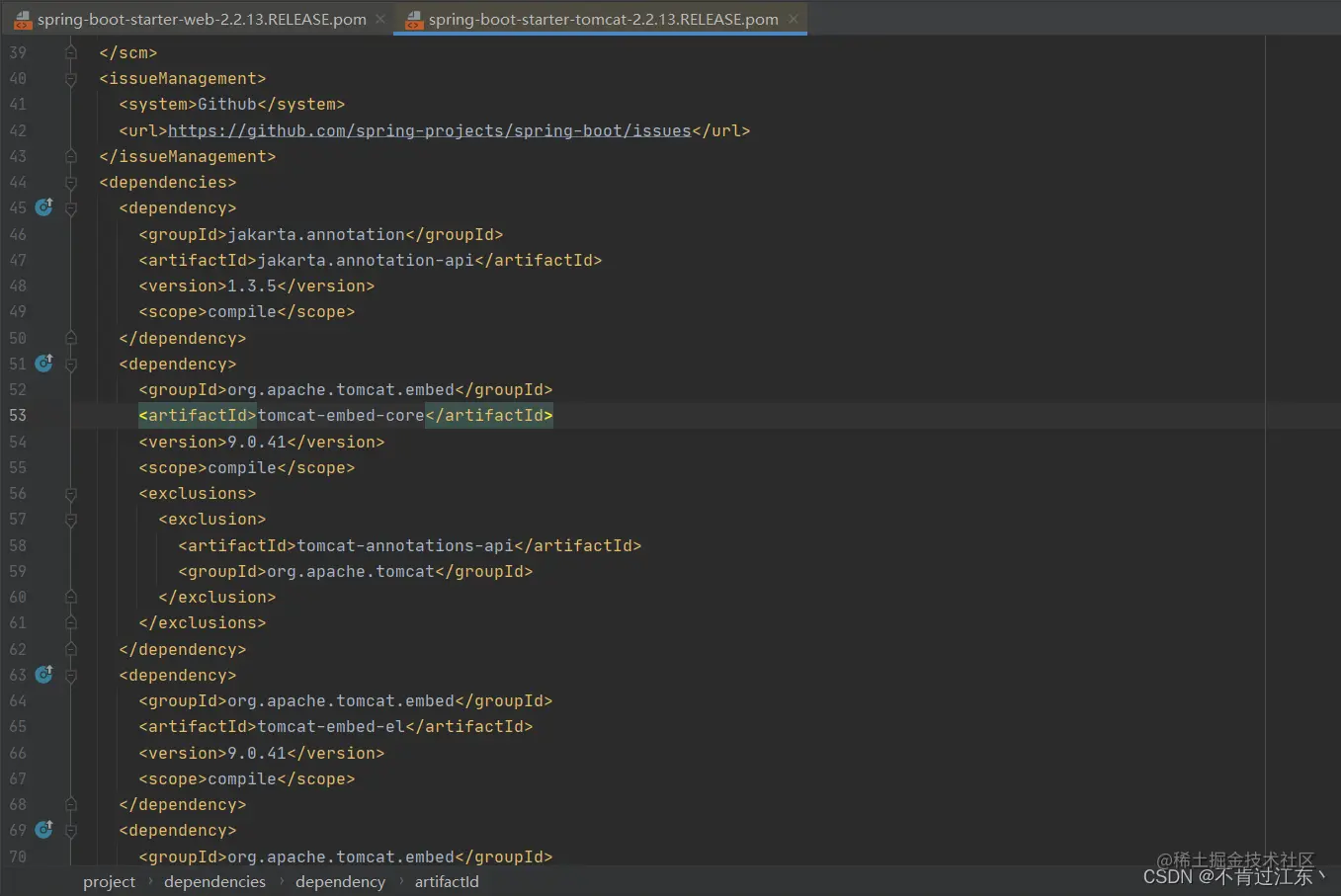
Task: Click closing scm tag on line 39
Action: pos(128,52)
